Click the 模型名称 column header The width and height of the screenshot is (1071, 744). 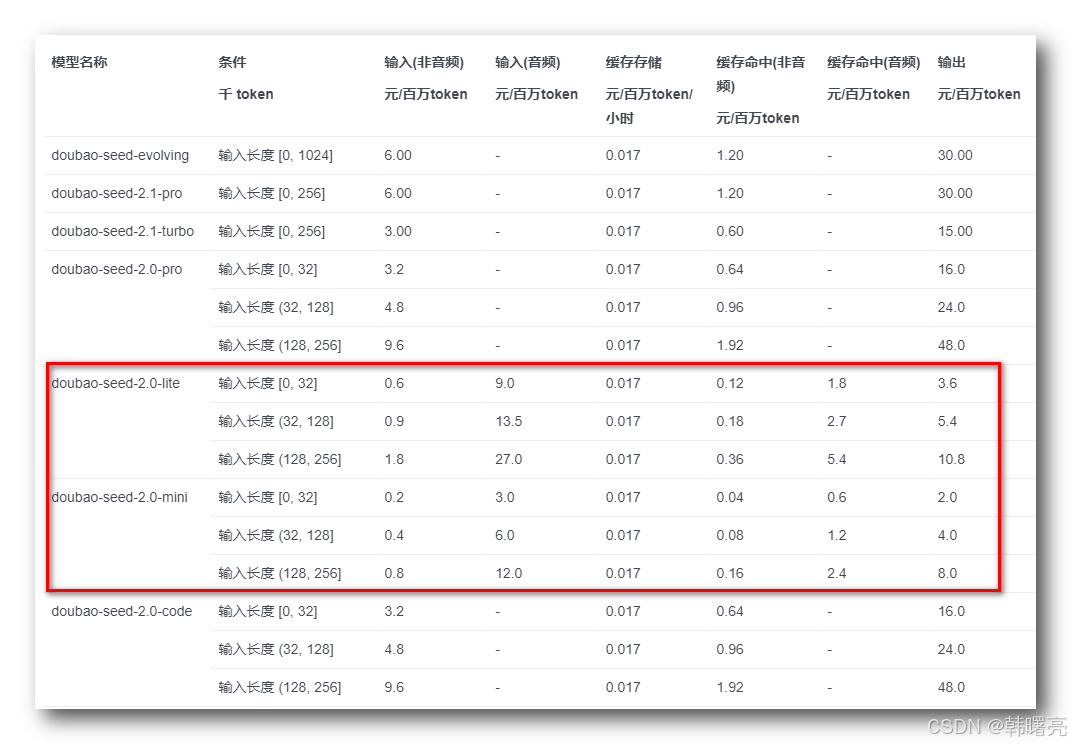(79, 62)
